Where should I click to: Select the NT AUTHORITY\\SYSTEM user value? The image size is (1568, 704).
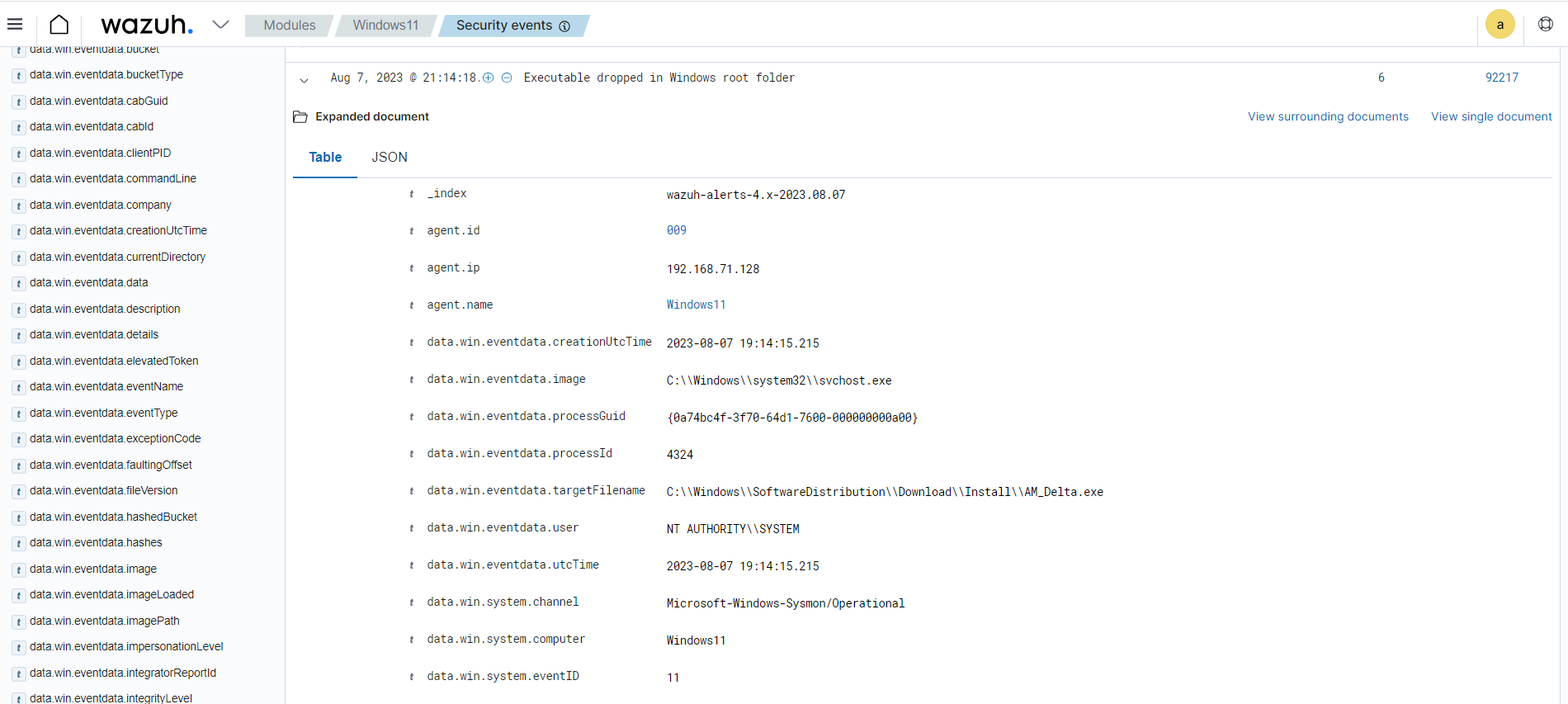(x=733, y=529)
